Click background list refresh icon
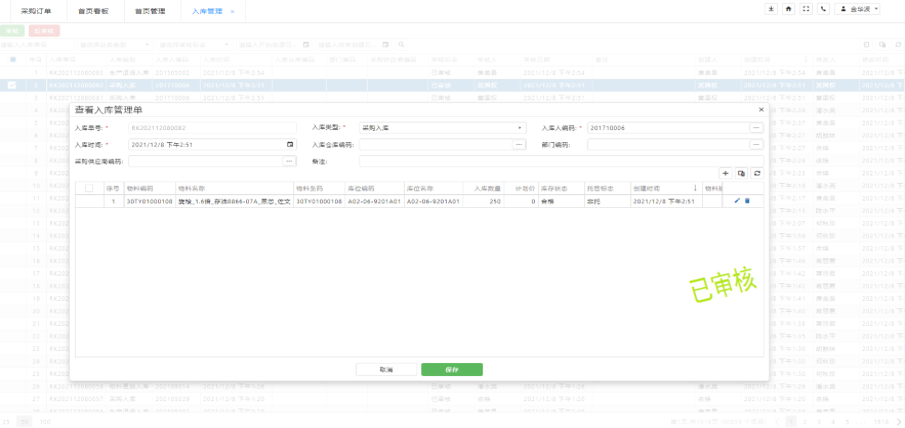This screenshot has width=905, height=428. pos(898,44)
